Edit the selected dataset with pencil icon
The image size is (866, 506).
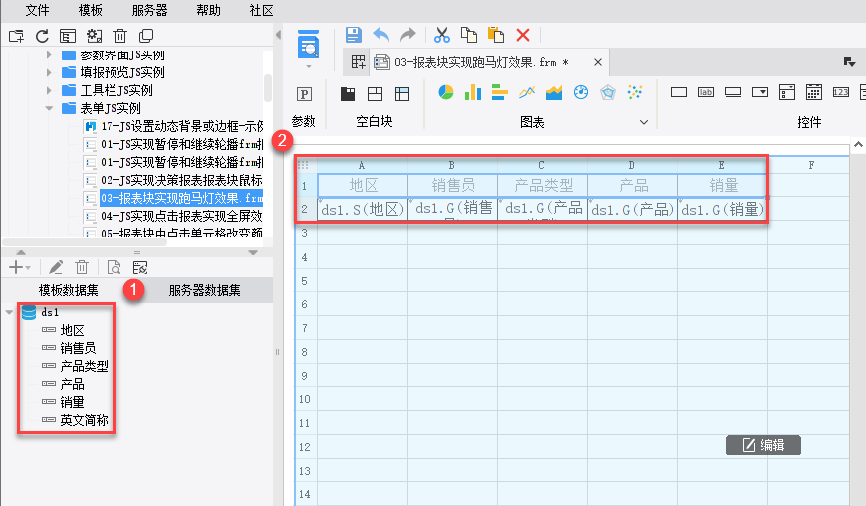[x=56, y=267]
